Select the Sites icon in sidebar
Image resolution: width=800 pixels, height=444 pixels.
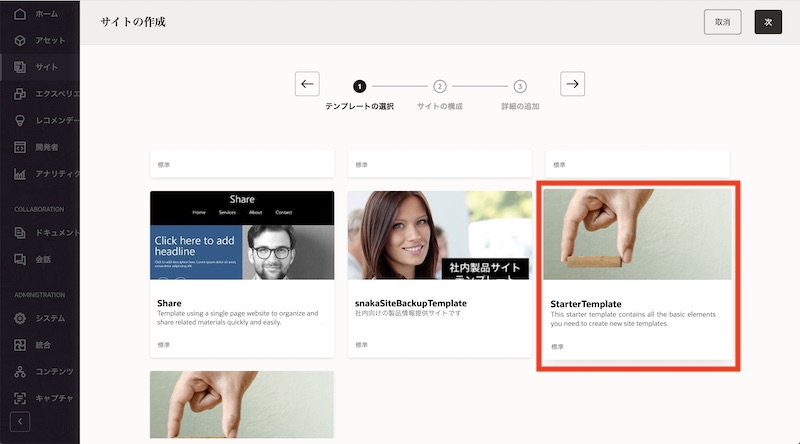[20, 68]
